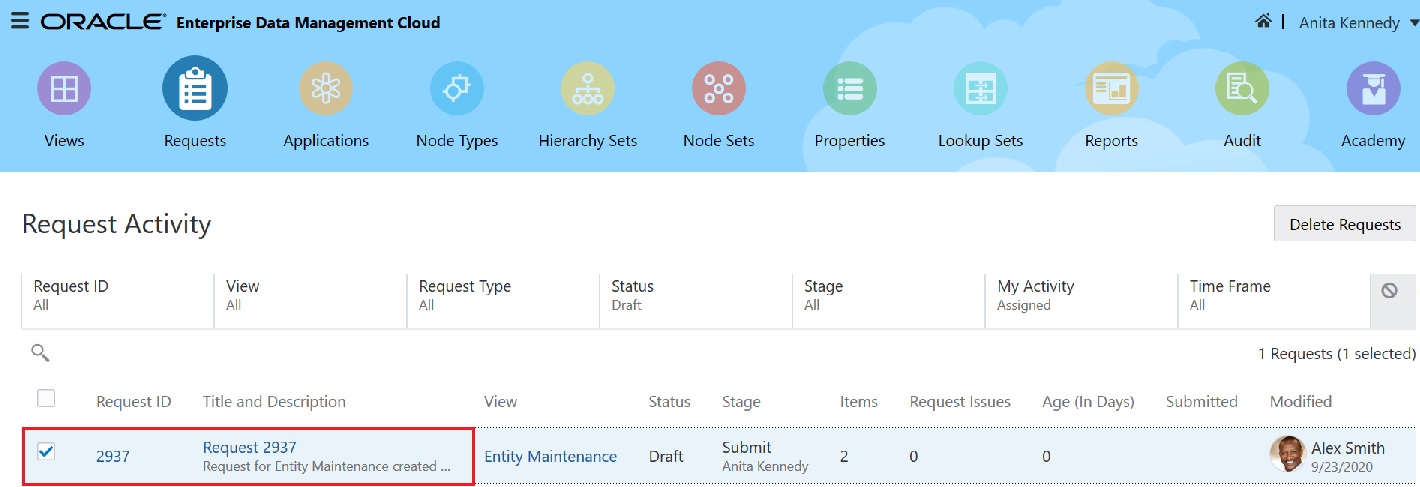This screenshot has width=1420, height=487.
Task: Click the Academy label
Action: pyautogui.click(x=1373, y=141)
